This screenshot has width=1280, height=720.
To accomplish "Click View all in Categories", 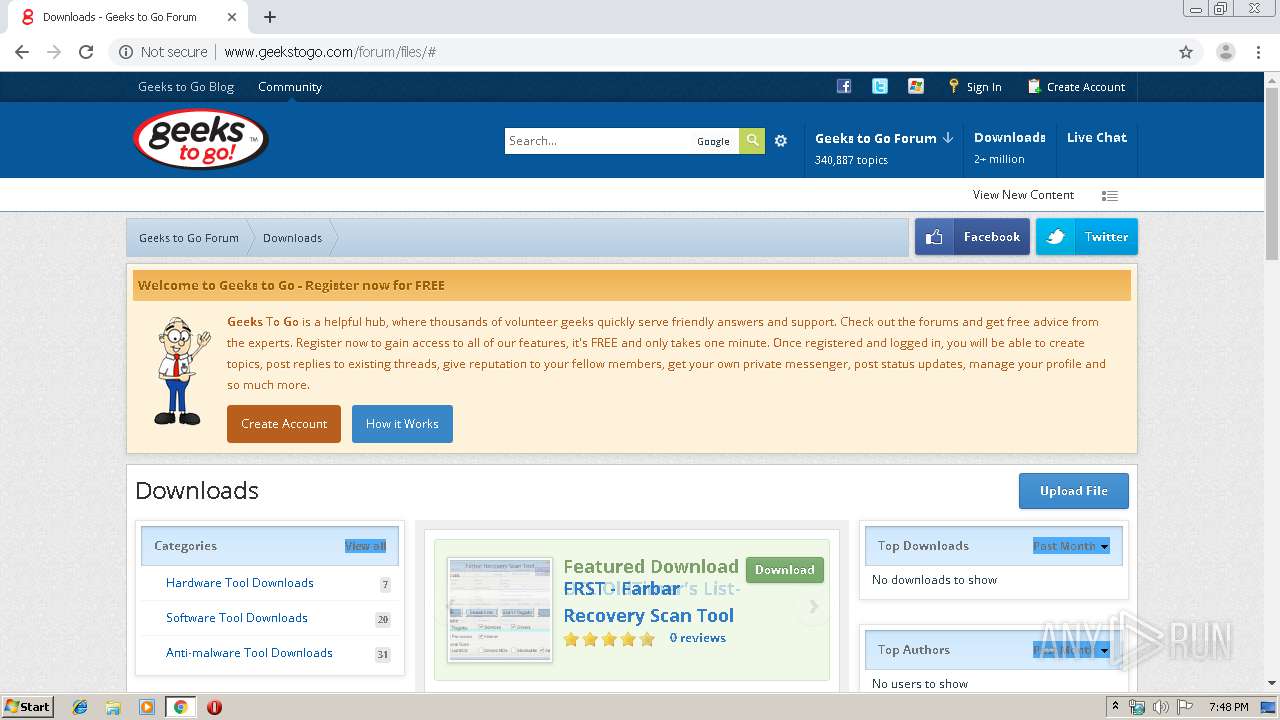I will coord(365,546).
